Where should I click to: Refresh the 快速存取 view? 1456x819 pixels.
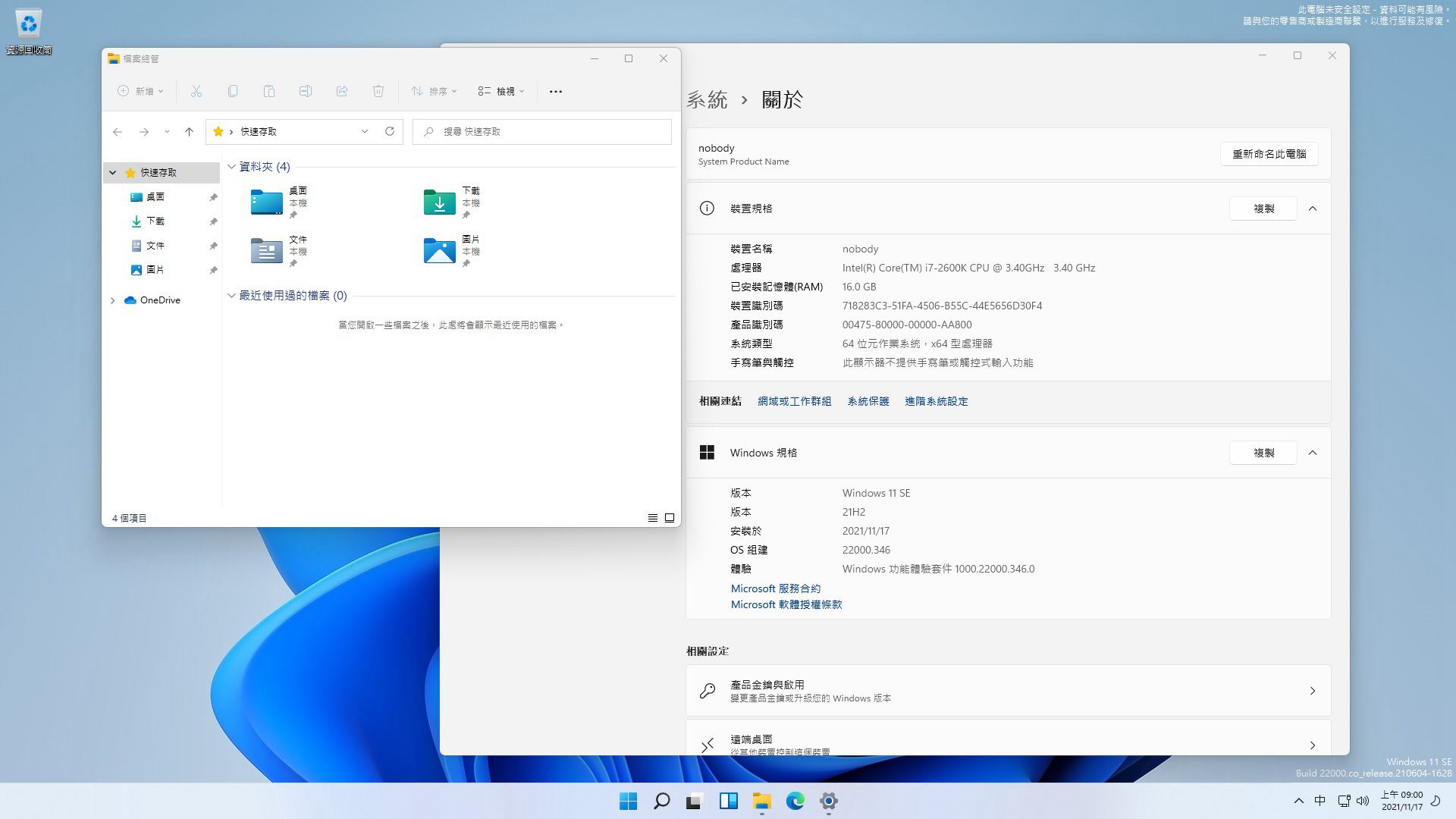(390, 131)
